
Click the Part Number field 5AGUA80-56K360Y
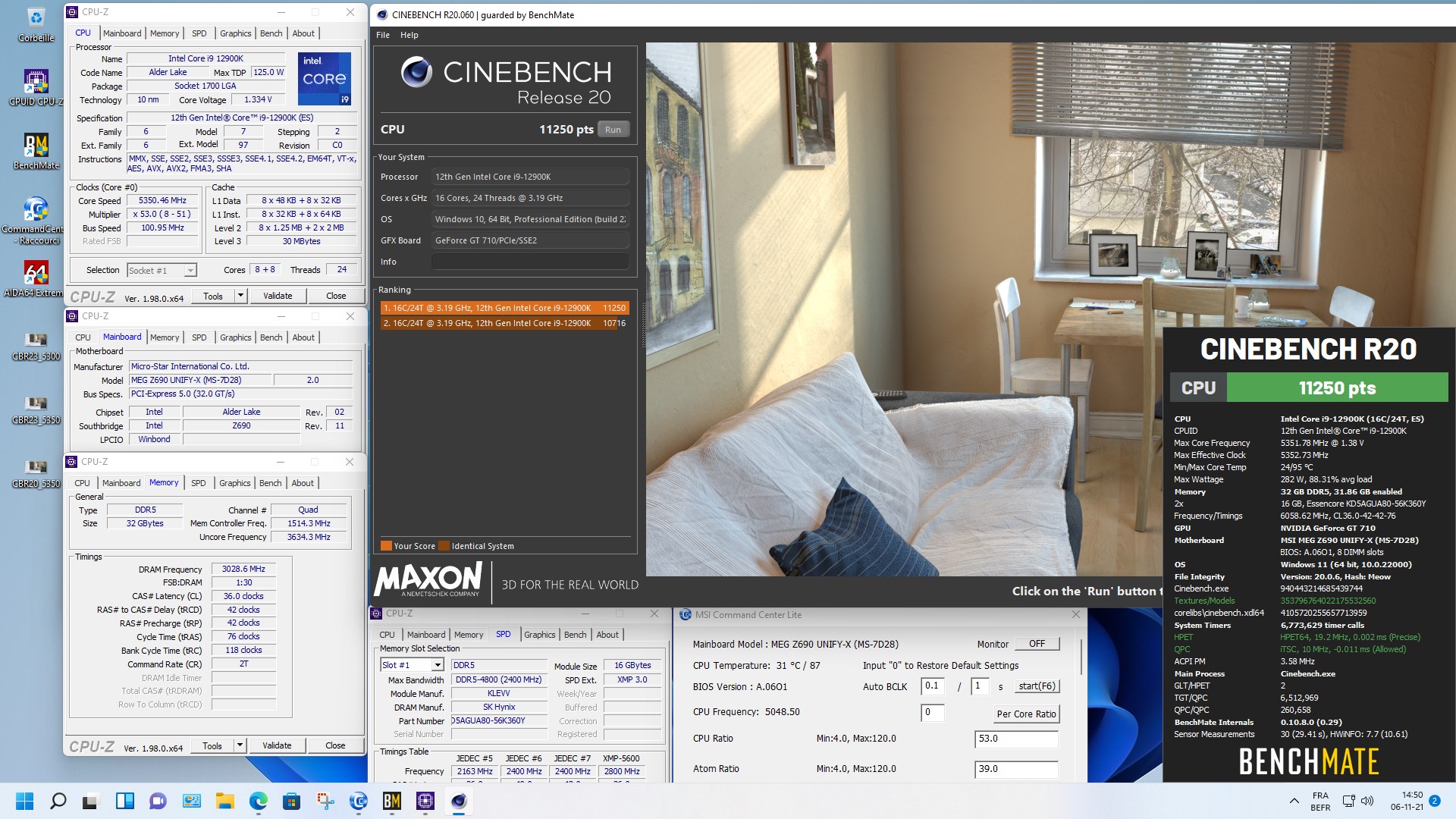point(499,720)
